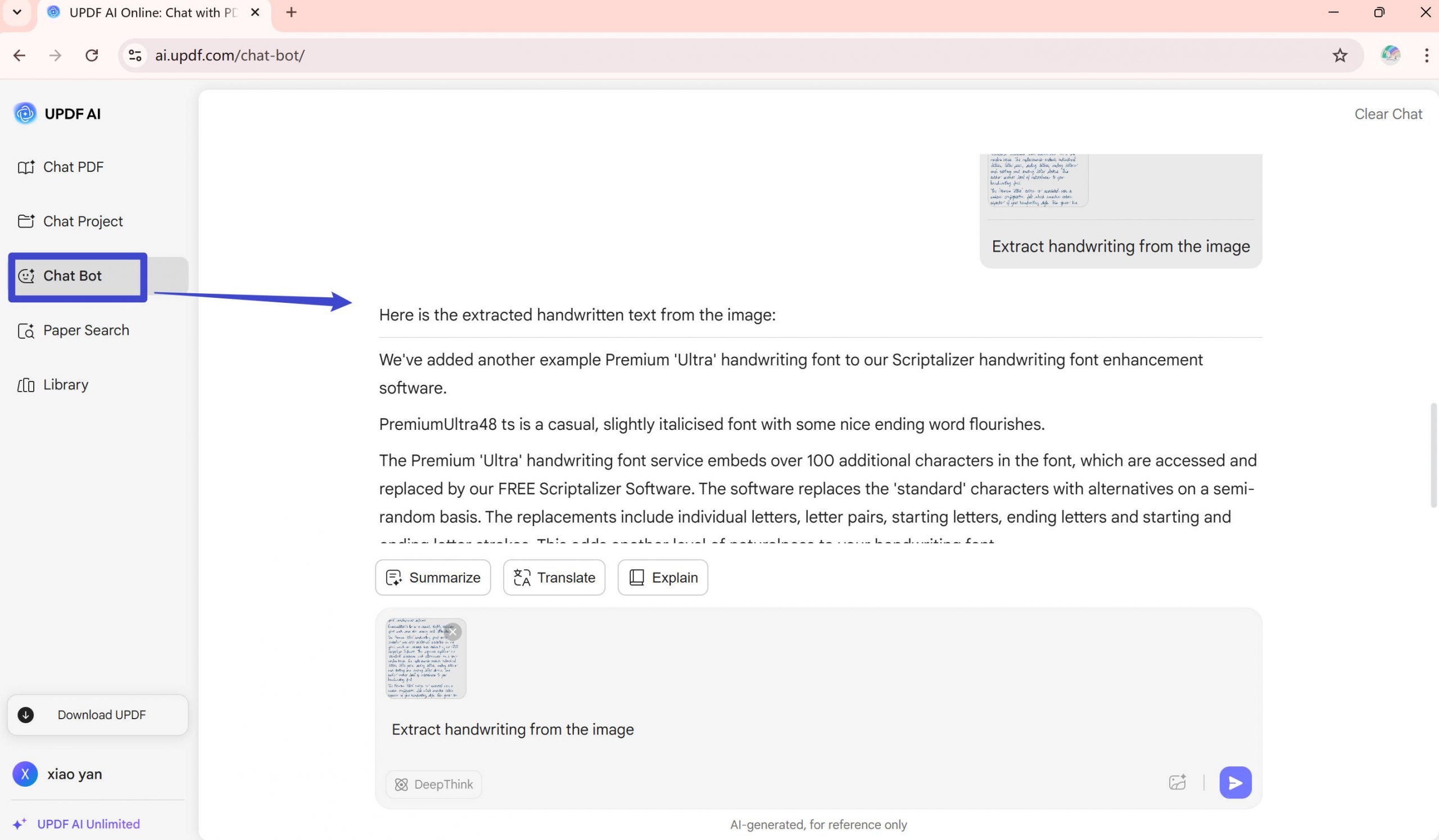Close the UPDF AI Online tab
1439x840 pixels.
pos(255,12)
